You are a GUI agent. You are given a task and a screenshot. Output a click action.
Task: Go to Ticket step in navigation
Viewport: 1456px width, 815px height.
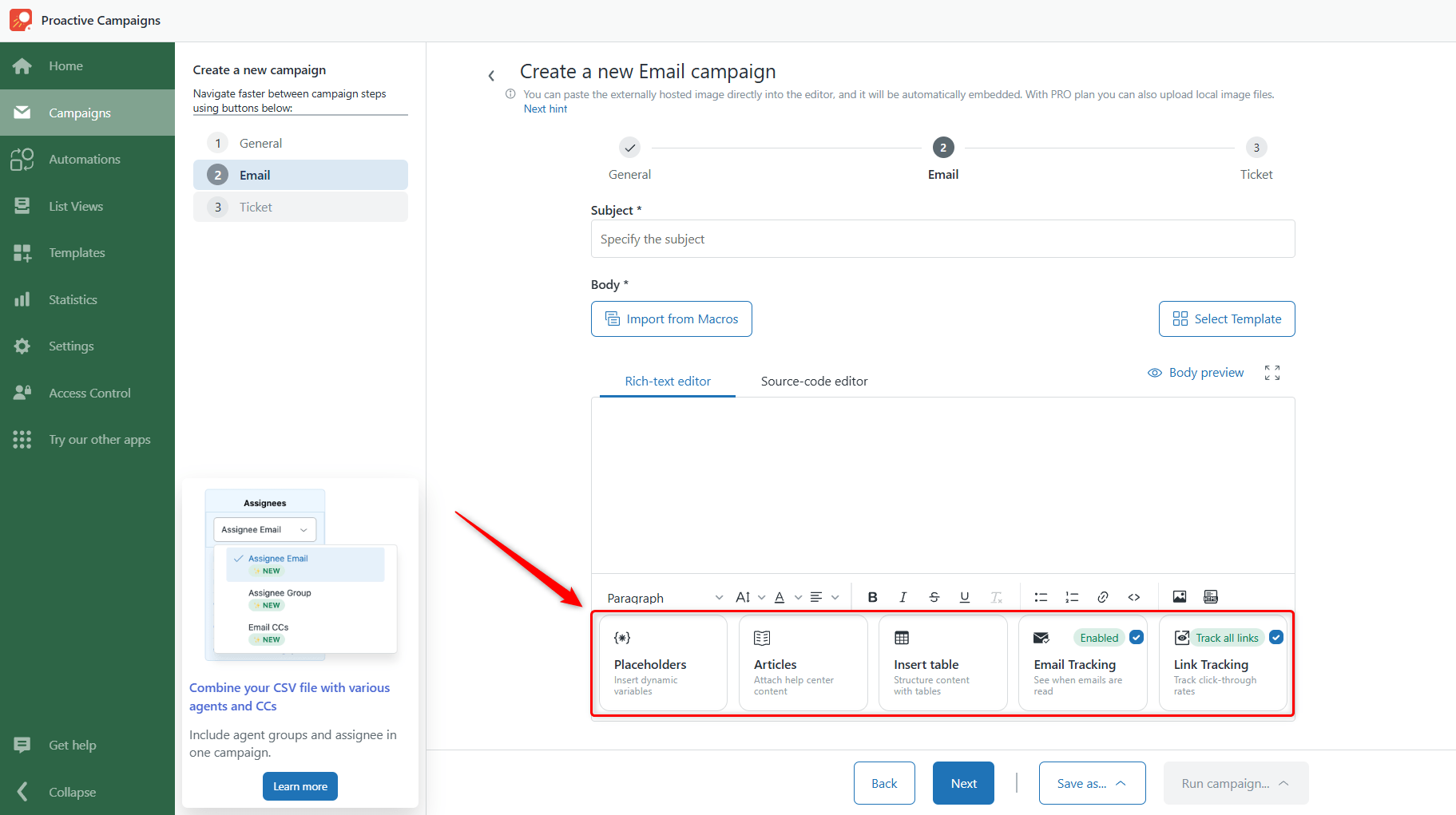pos(300,207)
